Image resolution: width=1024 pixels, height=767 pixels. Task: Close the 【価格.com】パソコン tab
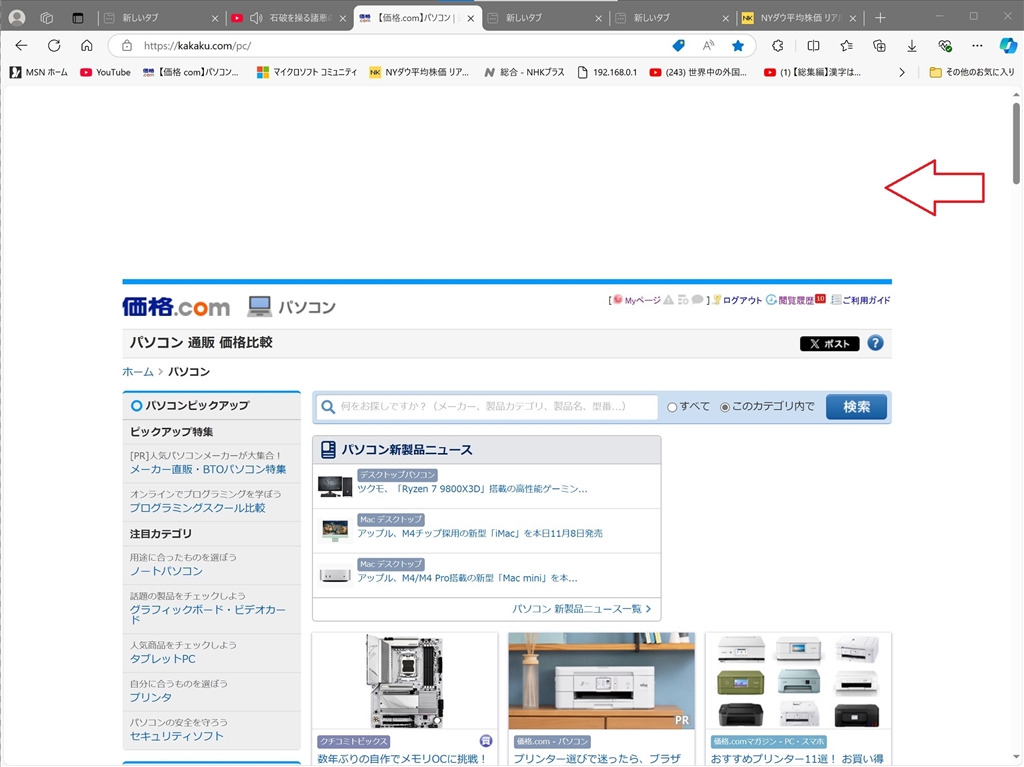tap(471, 18)
